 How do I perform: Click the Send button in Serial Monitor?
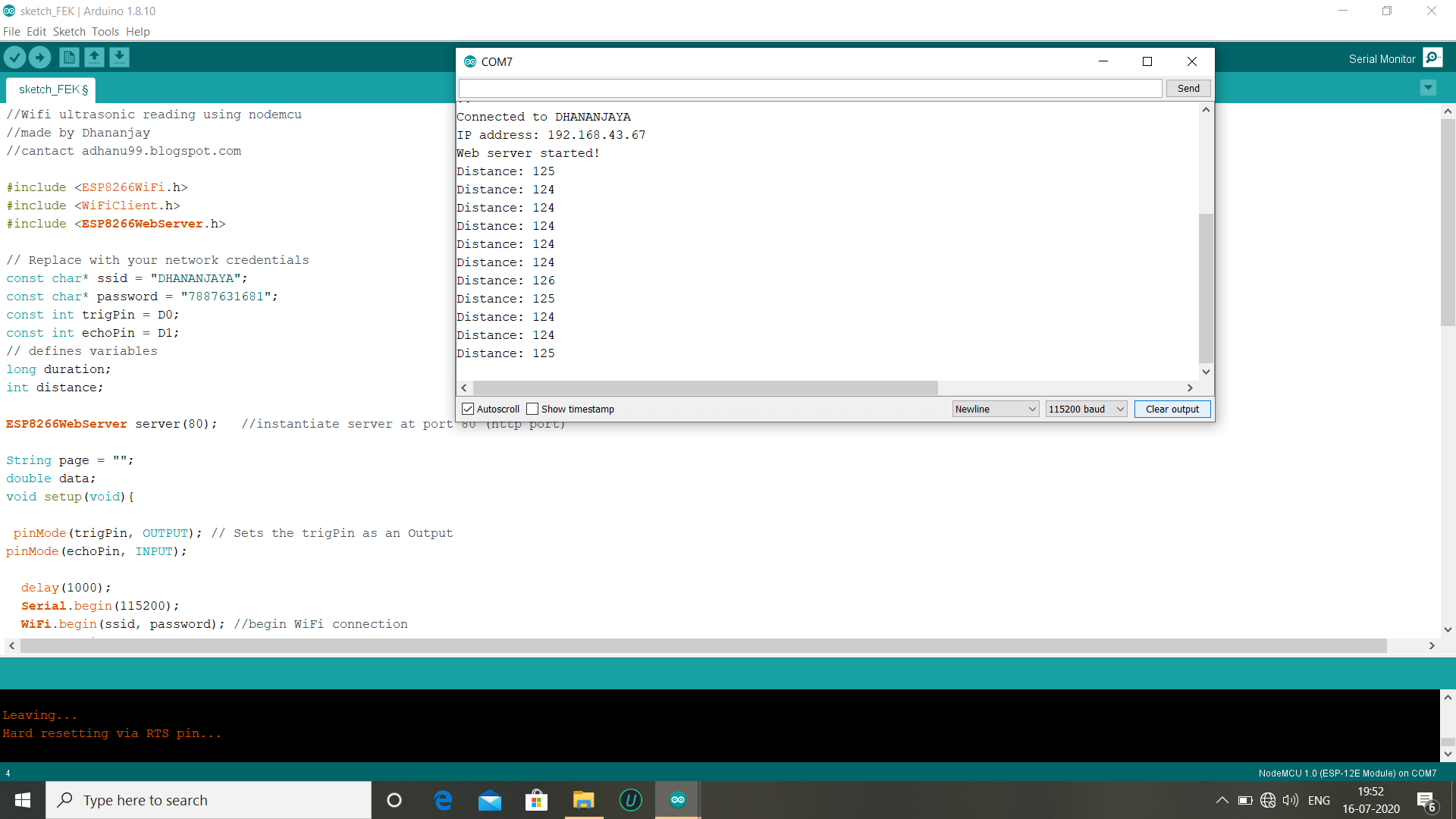click(1188, 88)
